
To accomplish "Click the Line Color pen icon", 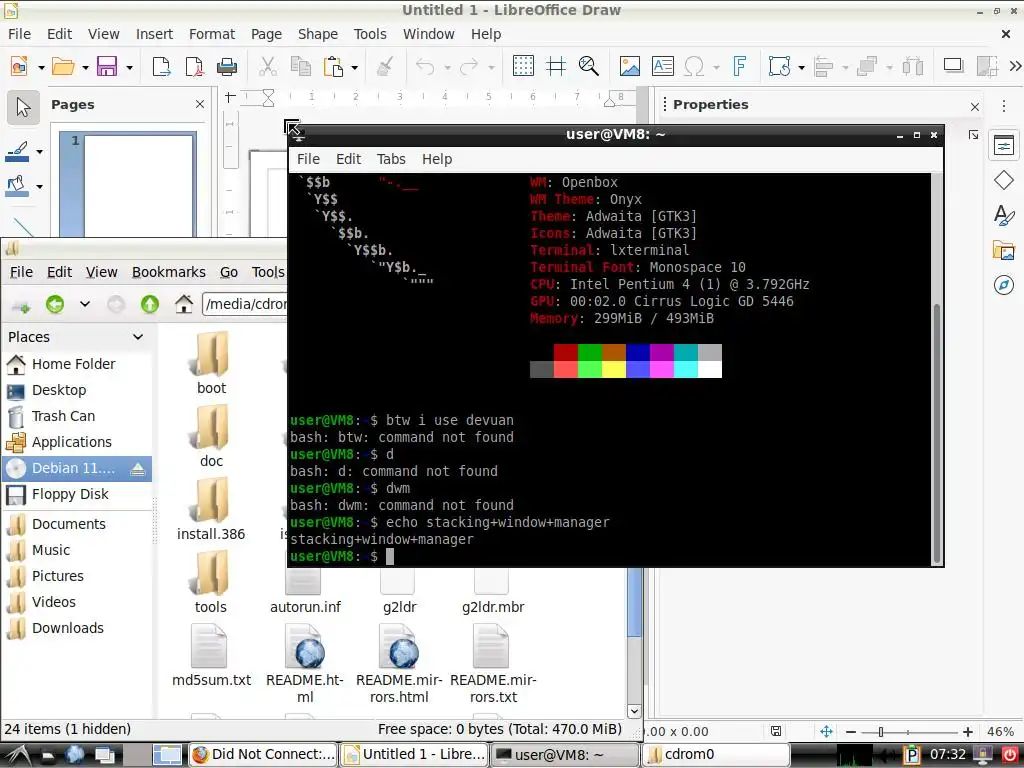I will (x=17, y=152).
